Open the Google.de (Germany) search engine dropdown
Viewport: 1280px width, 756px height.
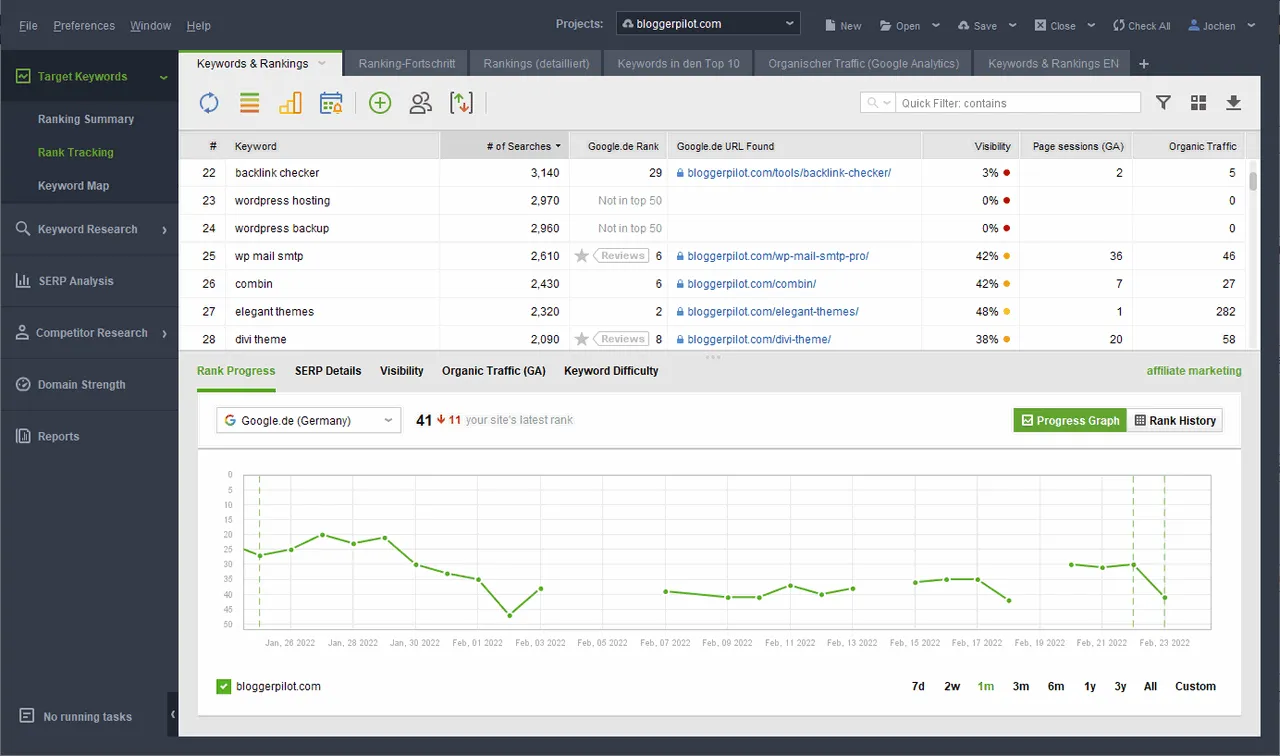tap(308, 421)
